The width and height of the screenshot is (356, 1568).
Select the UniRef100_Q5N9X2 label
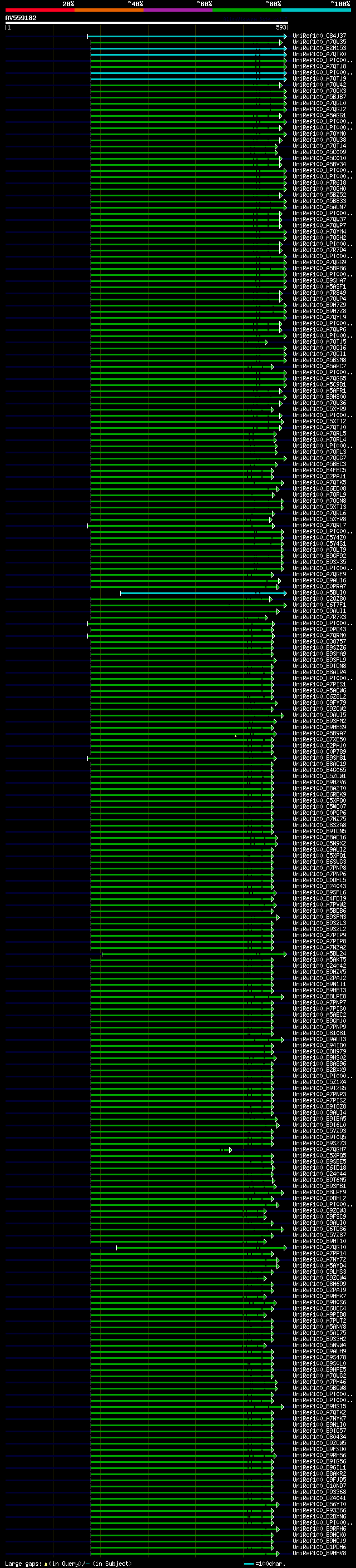pos(319,844)
